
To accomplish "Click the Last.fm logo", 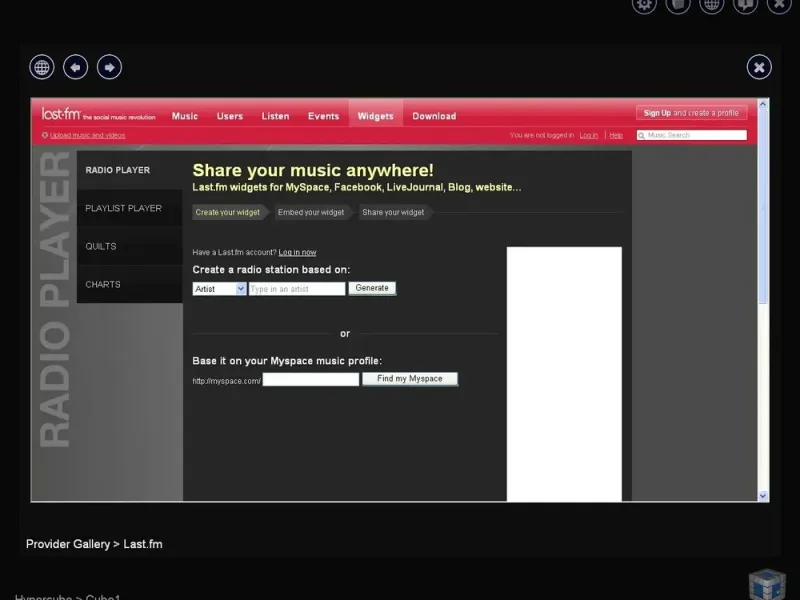I will click(61, 114).
